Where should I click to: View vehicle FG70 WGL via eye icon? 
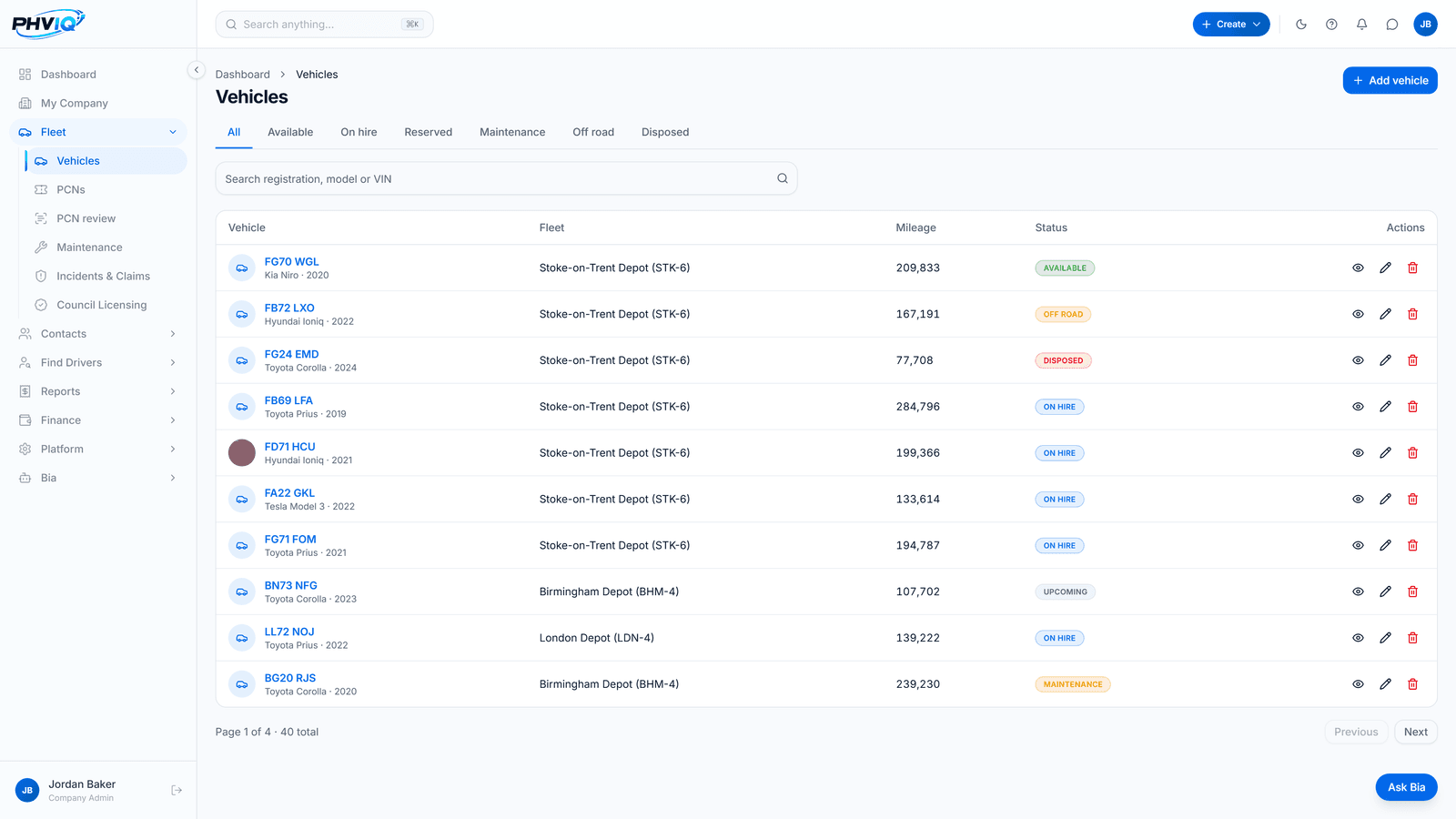pos(1358,268)
